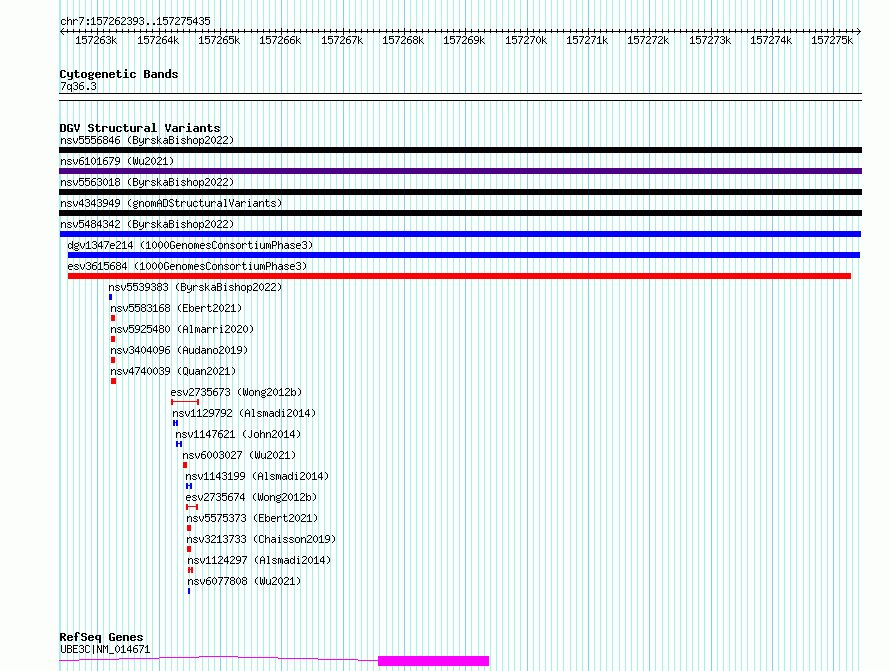Open nsv5575373 (Ebert2021) label
This screenshot has width=890, height=671.
(x=252, y=518)
